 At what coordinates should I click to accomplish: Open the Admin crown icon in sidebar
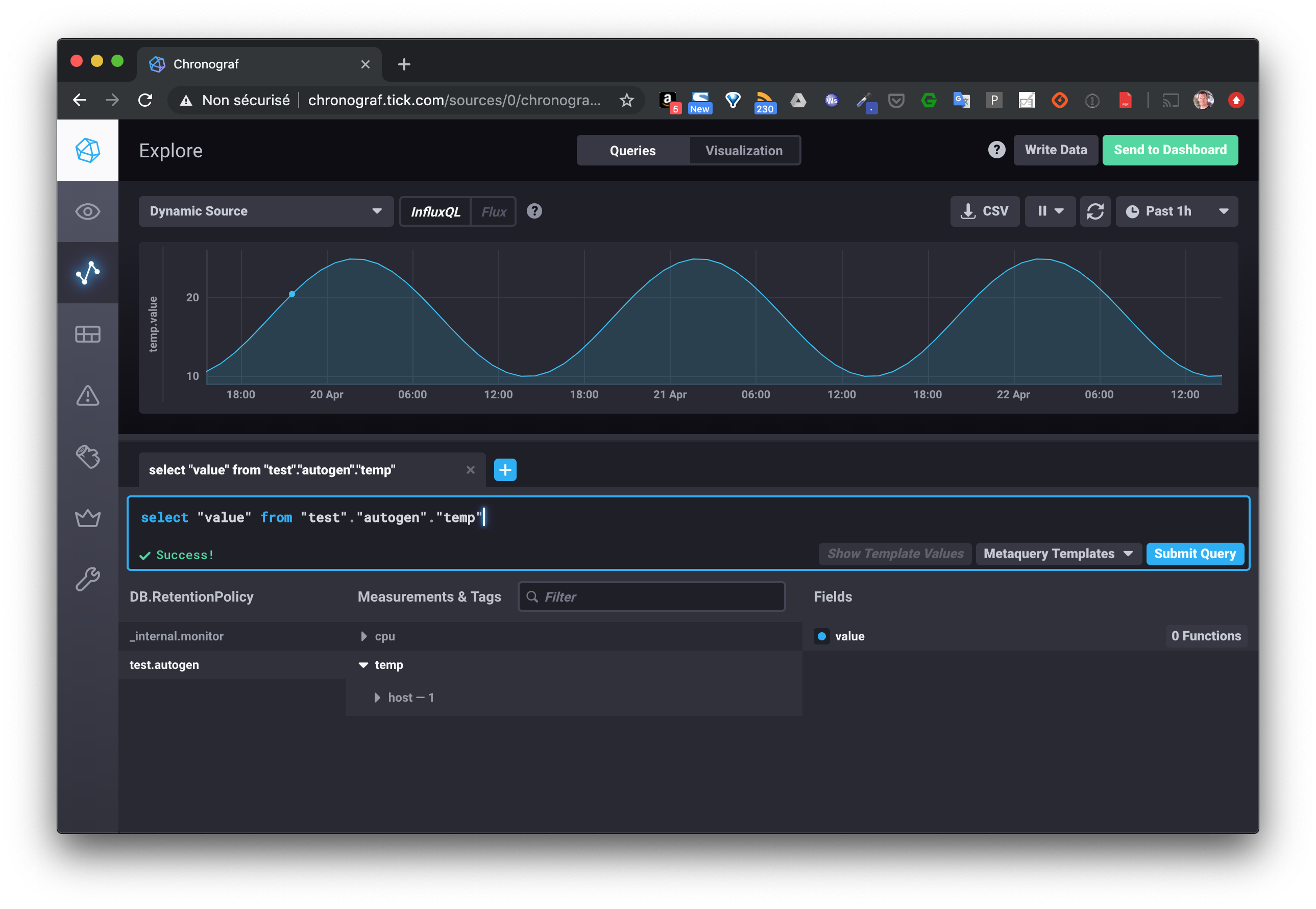point(88,518)
